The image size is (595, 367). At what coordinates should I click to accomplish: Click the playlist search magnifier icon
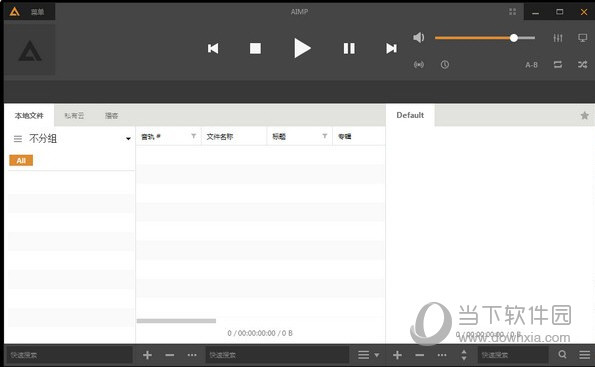tap(562, 354)
